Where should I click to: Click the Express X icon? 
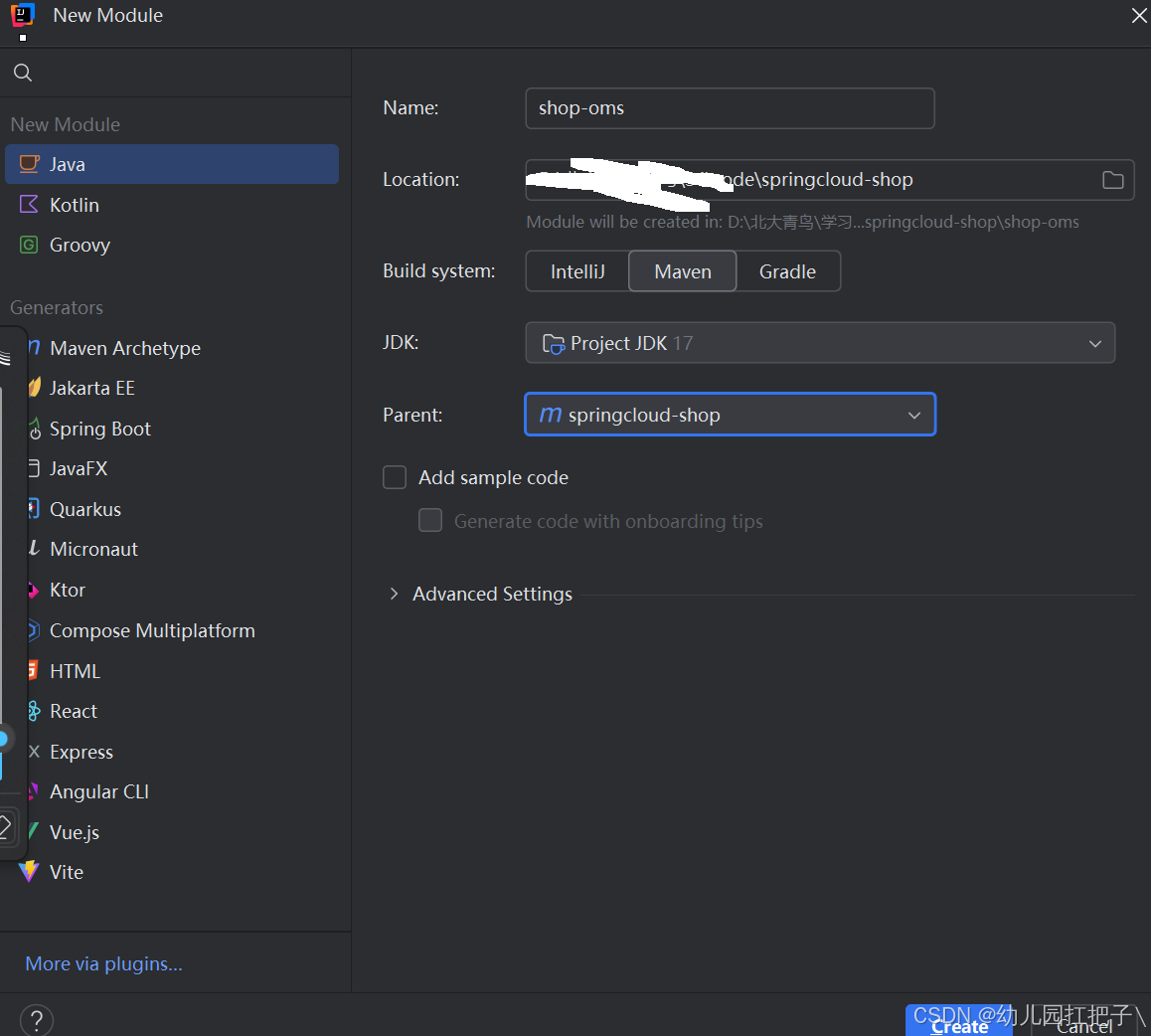[34, 751]
